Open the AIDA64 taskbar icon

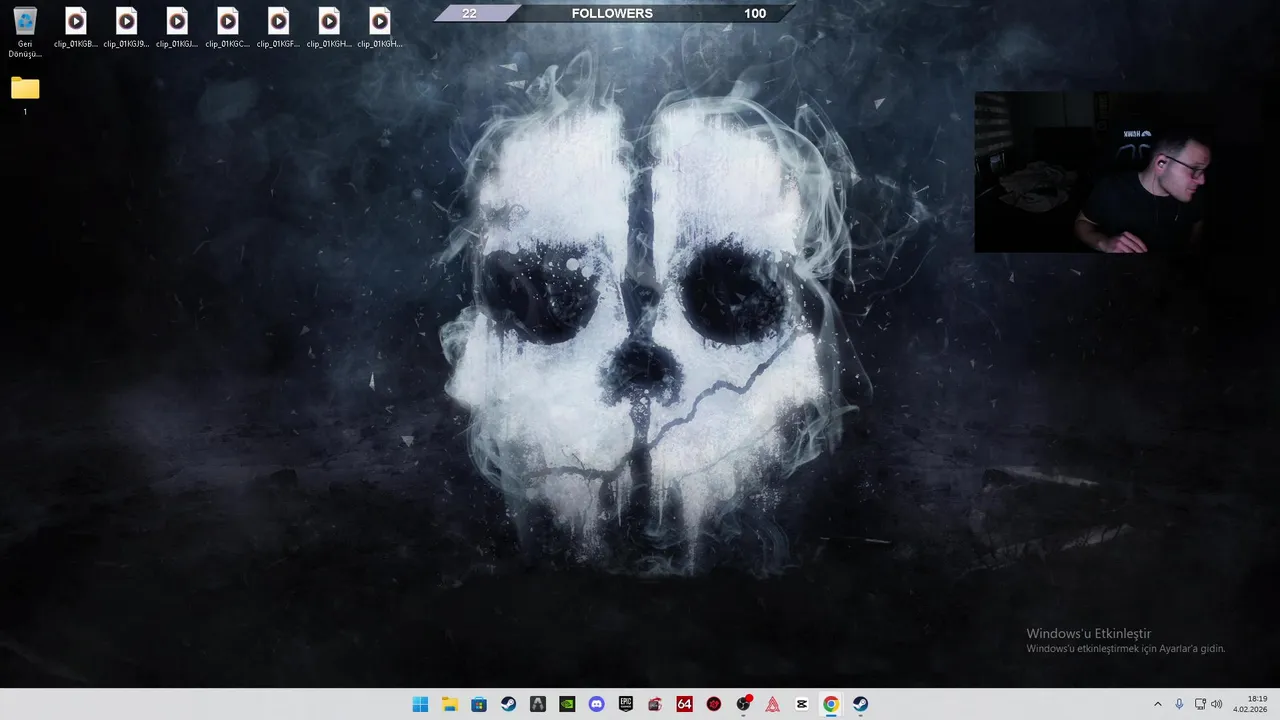coord(684,704)
